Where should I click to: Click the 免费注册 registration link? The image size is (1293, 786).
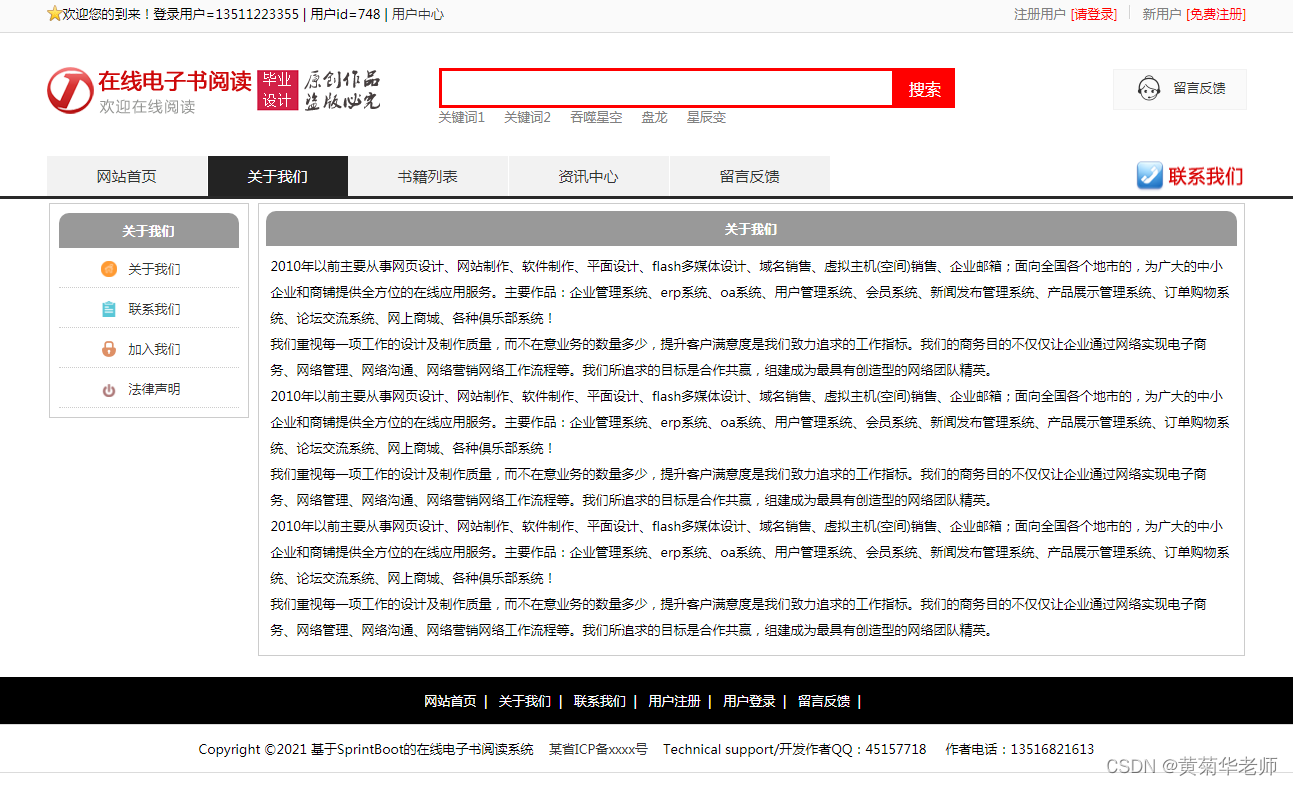(1214, 15)
